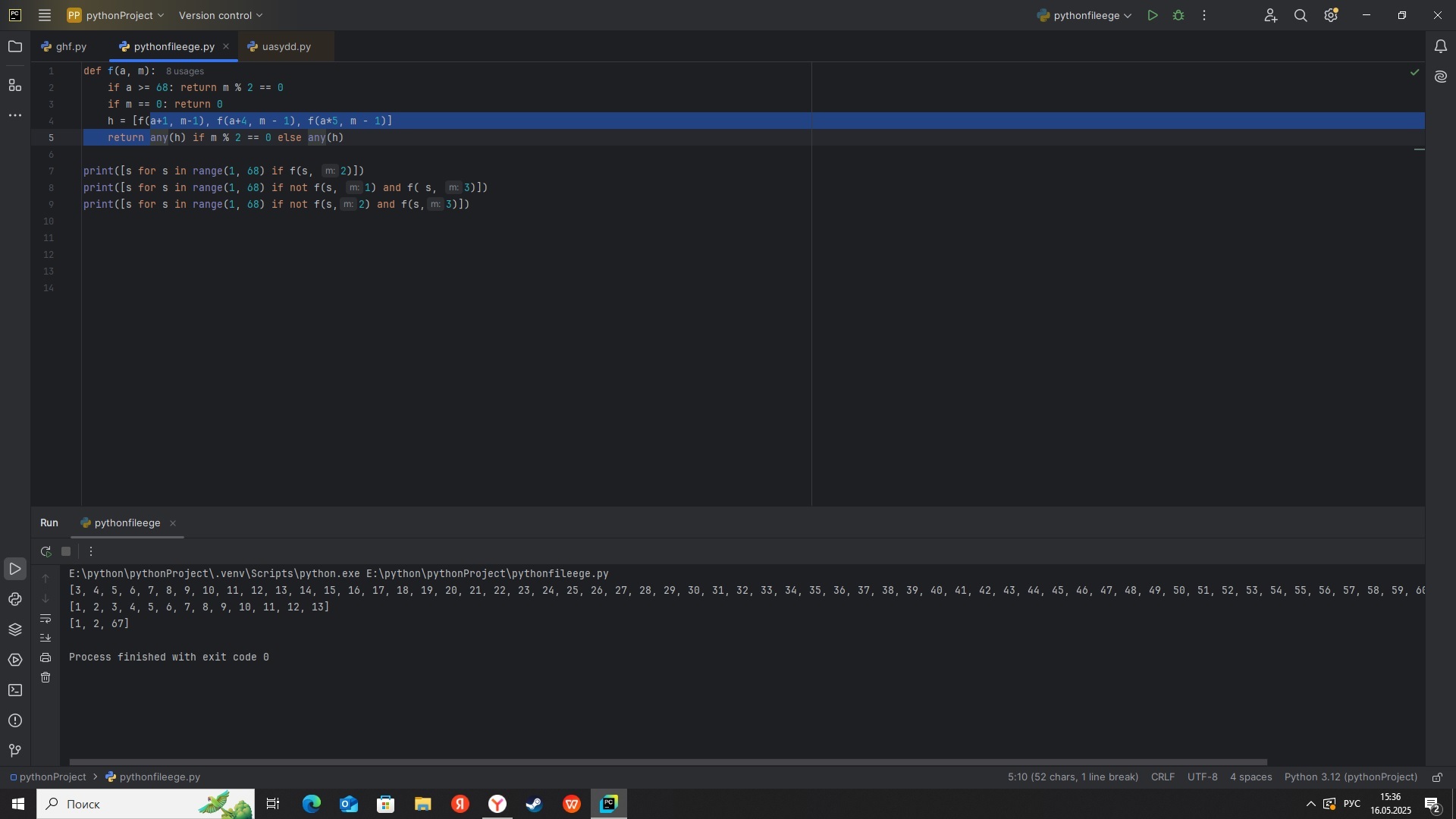Expand the pythonProject project dropdown
This screenshot has width=1456, height=819.
point(115,15)
